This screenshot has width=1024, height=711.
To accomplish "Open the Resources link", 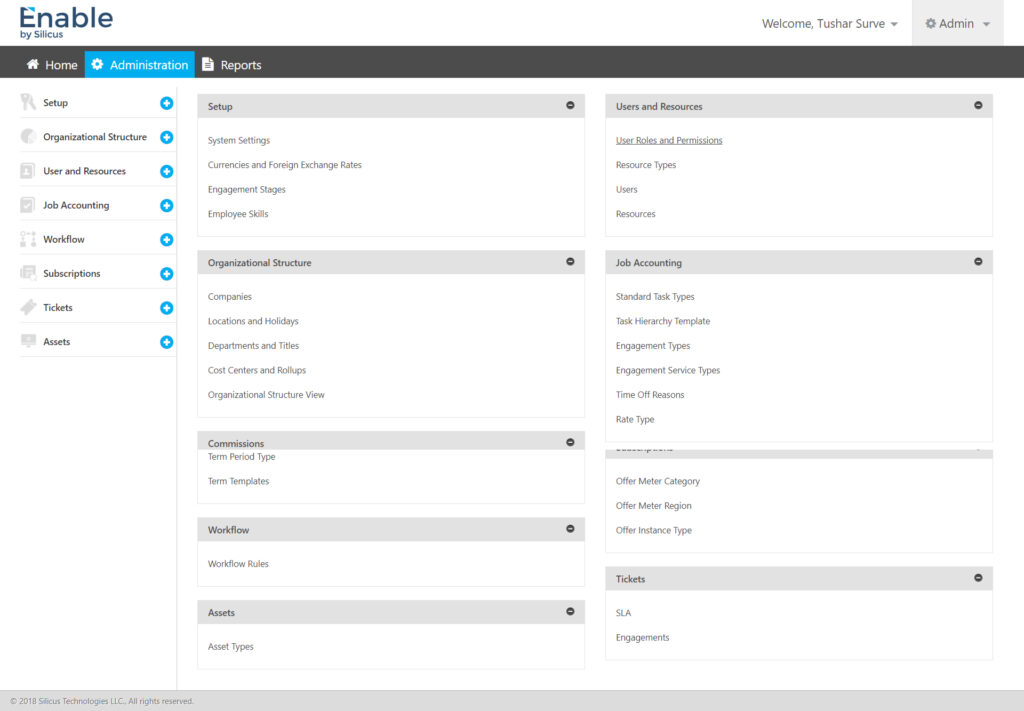I will [x=635, y=214].
